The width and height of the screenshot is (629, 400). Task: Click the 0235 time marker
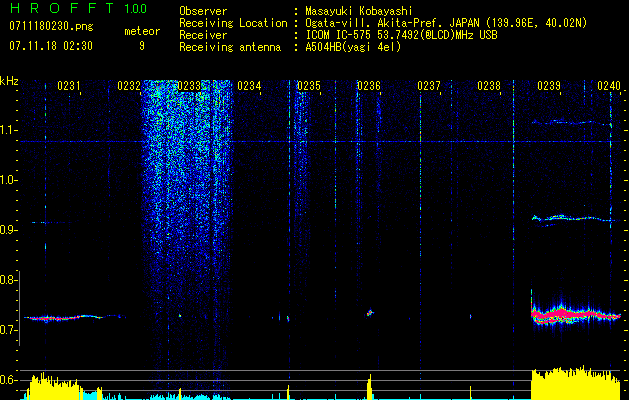tap(309, 86)
